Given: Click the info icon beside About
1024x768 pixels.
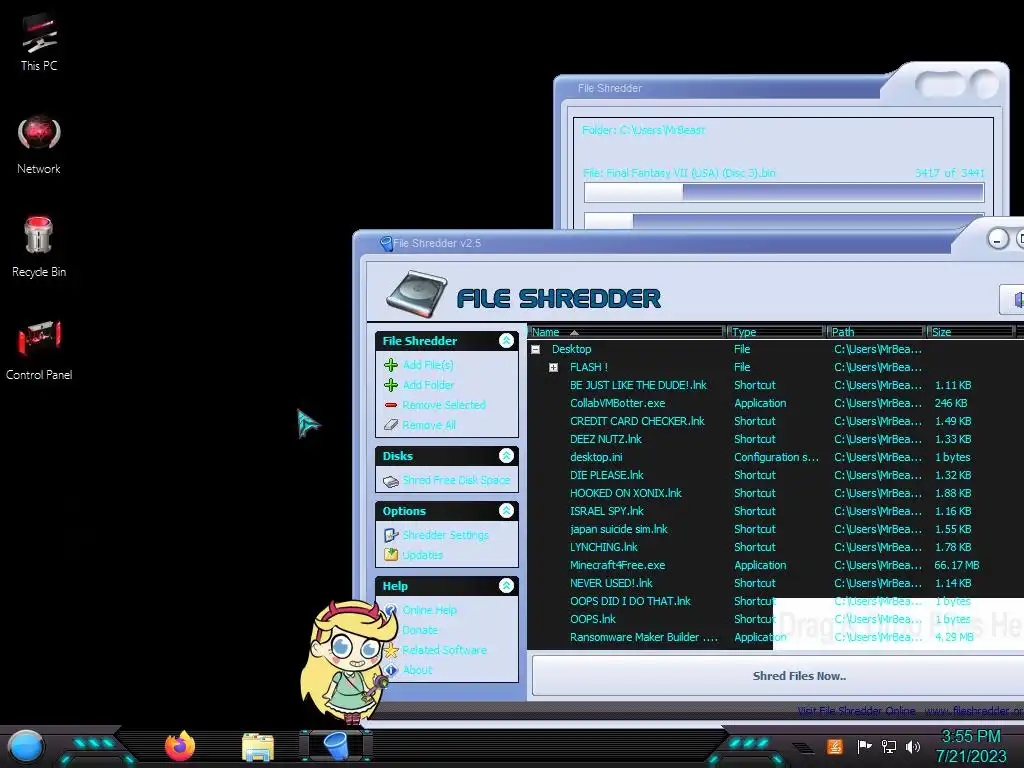Looking at the screenshot, I should pos(391,670).
